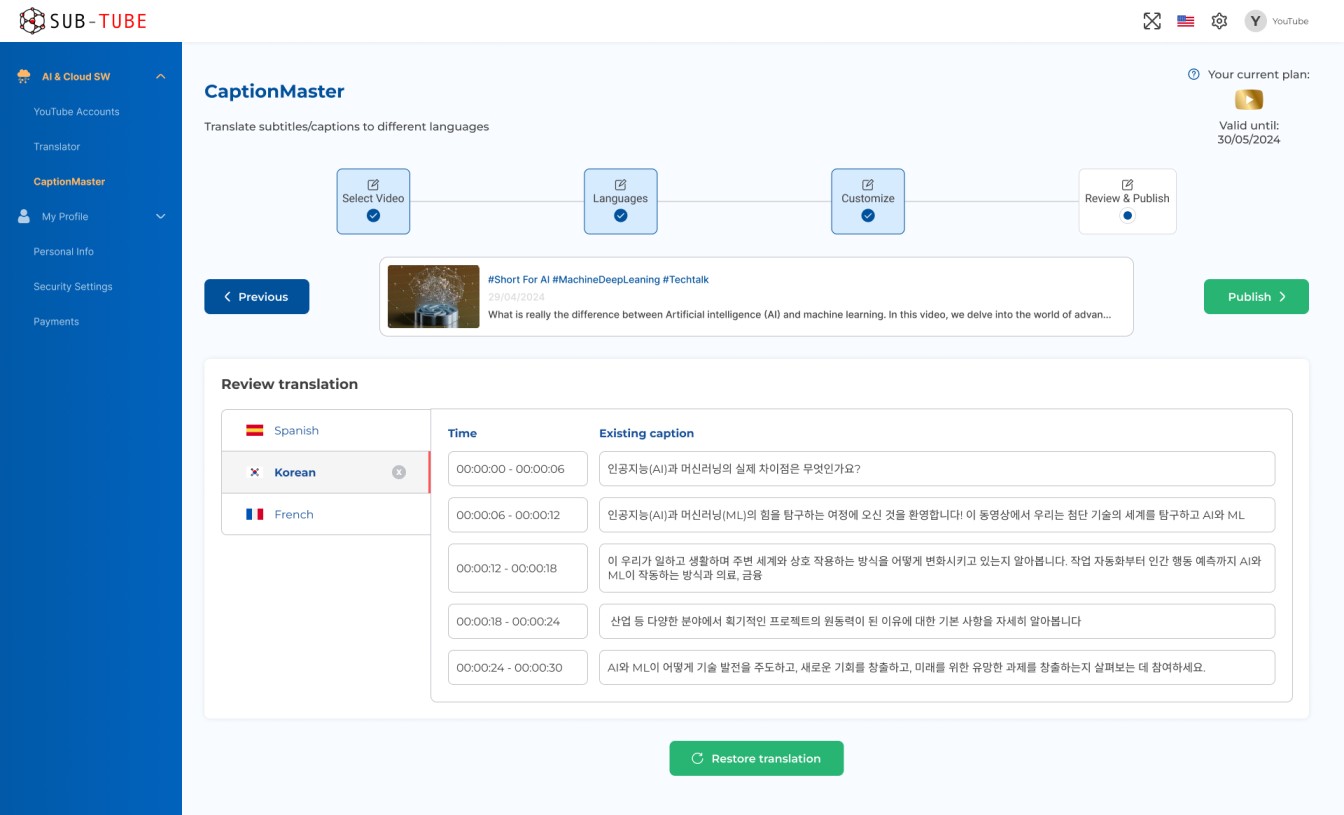Select the Korean translation tab
This screenshot has width=1344, height=815.
coord(326,472)
